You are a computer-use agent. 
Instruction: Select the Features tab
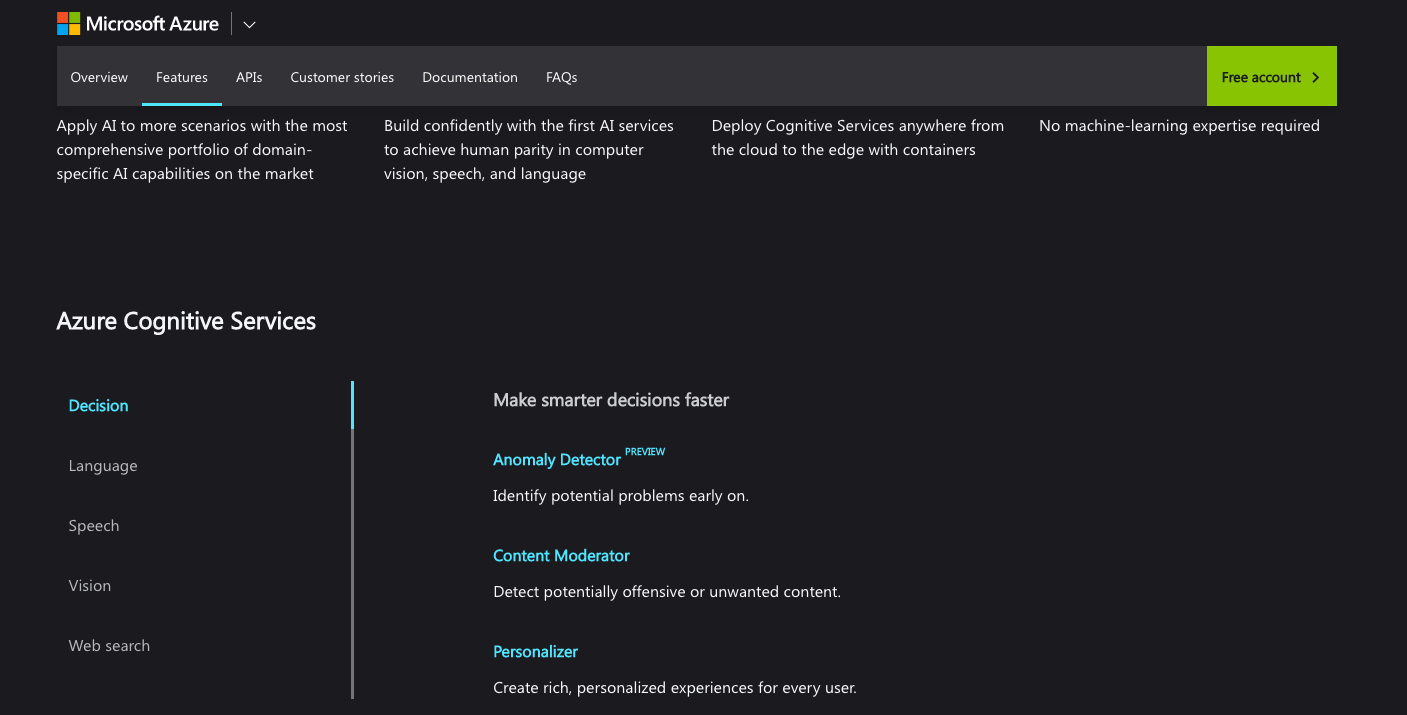coord(182,77)
